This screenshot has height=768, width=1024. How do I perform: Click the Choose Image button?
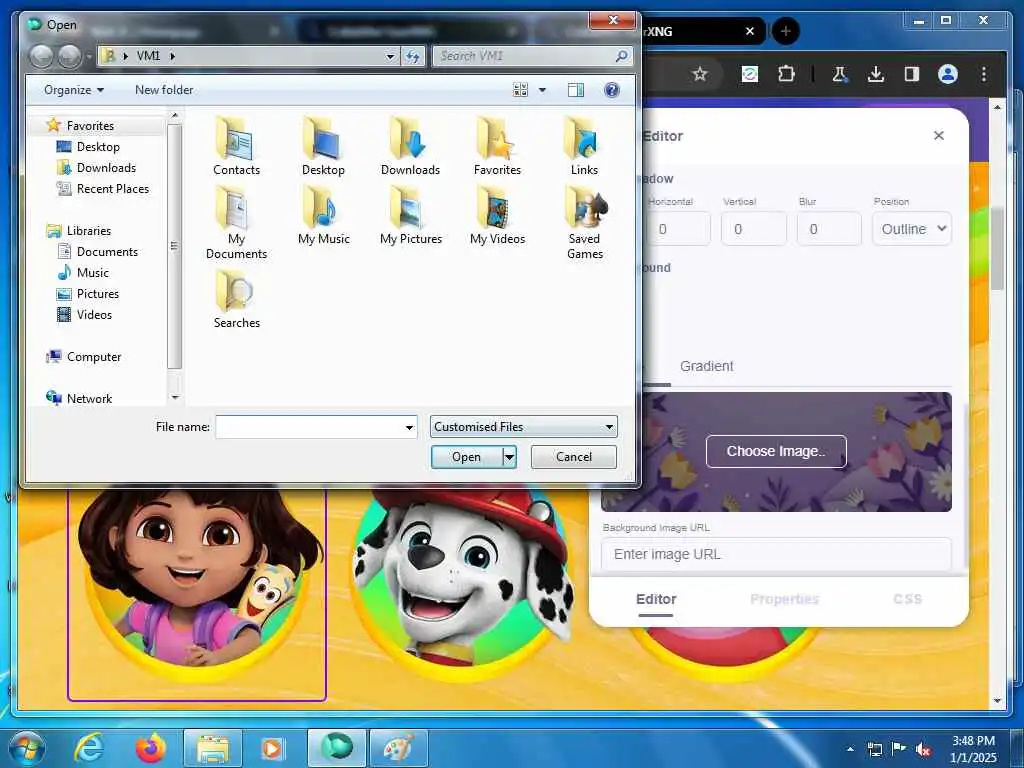(776, 451)
